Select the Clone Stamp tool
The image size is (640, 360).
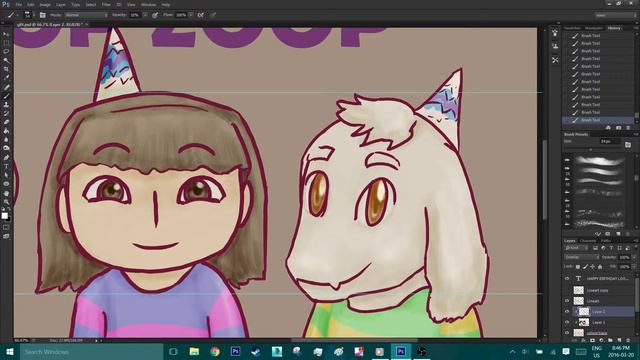pyautogui.click(x=6, y=105)
